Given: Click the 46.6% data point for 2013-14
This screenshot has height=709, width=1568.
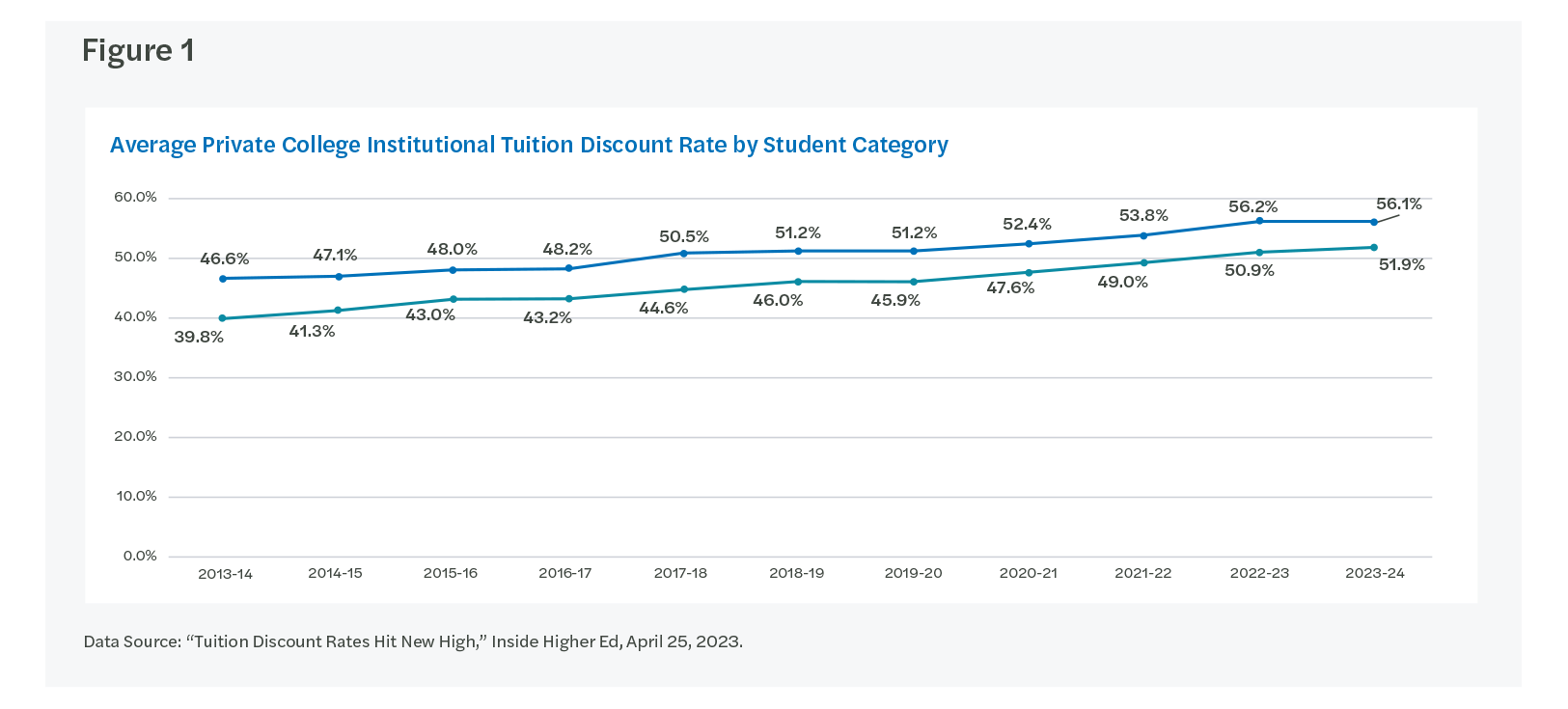Looking at the screenshot, I should pyautogui.click(x=223, y=279).
